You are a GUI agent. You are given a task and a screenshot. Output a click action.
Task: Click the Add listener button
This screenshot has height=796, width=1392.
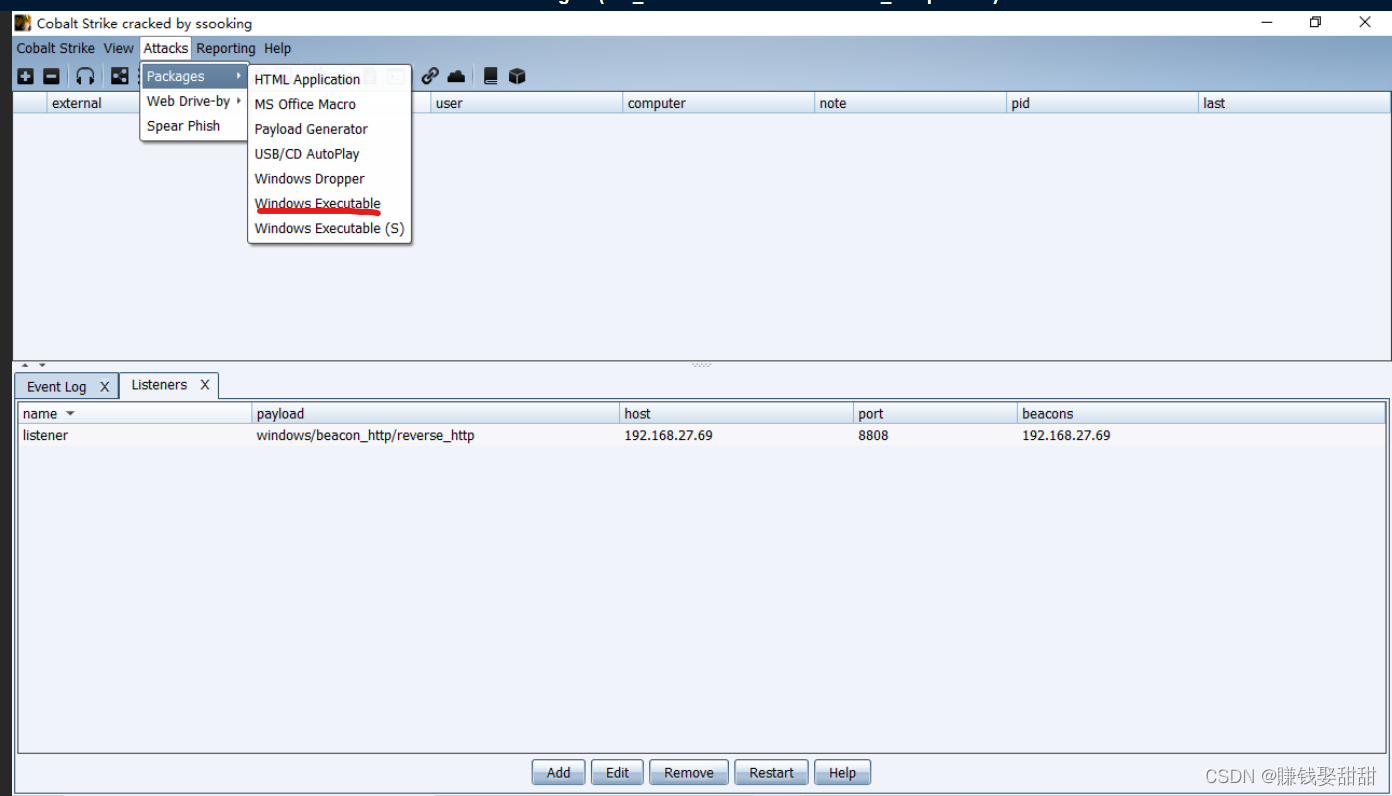click(x=559, y=773)
